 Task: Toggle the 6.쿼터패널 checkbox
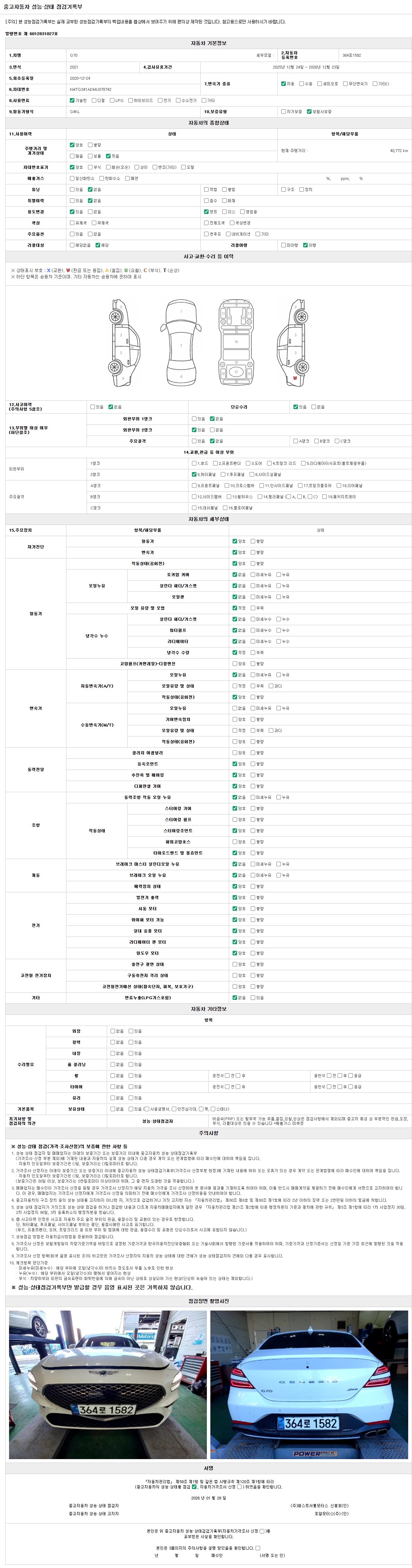click(x=194, y=474)
